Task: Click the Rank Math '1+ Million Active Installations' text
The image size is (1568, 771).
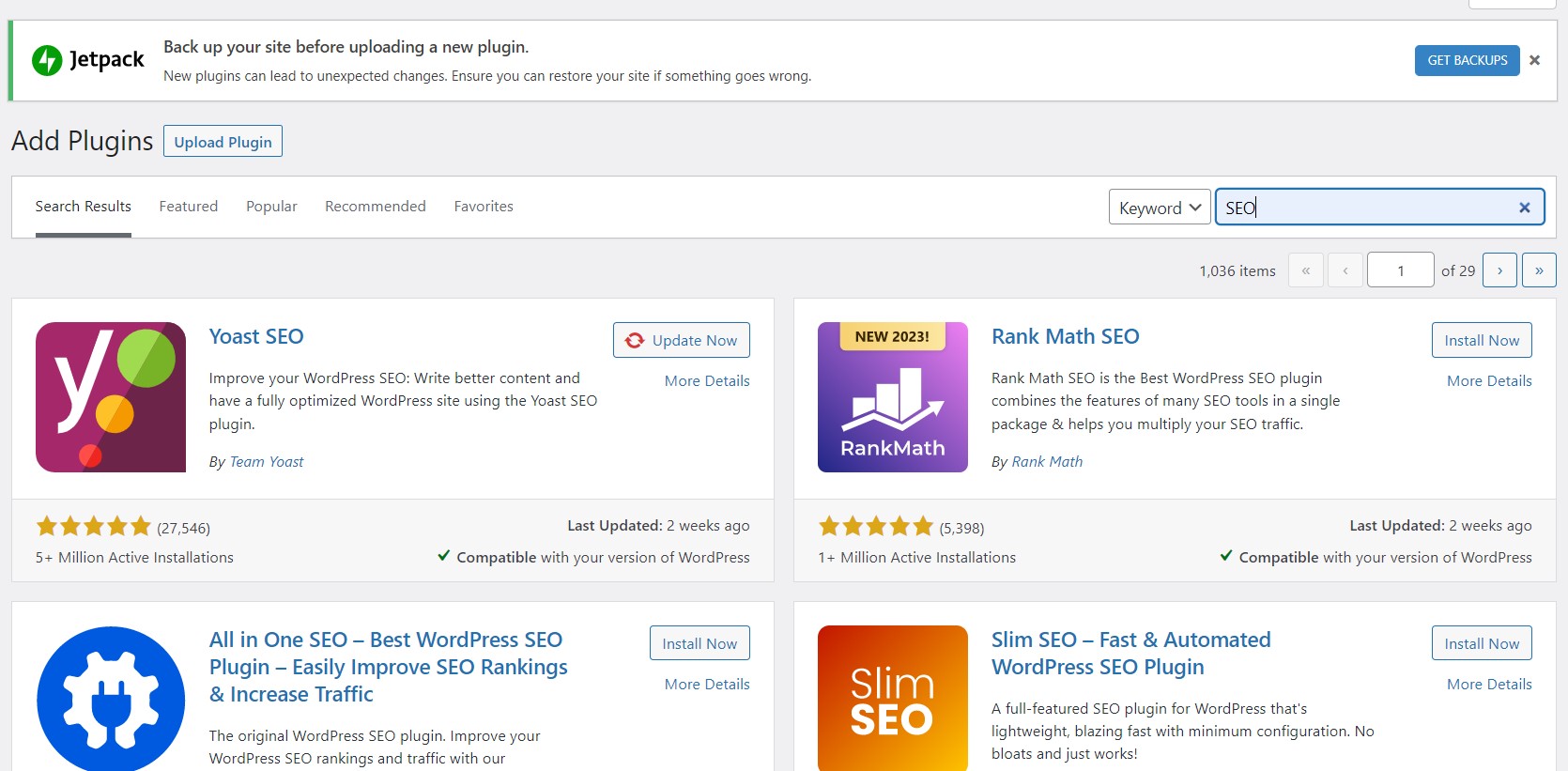Action: (x=916, y=557)
